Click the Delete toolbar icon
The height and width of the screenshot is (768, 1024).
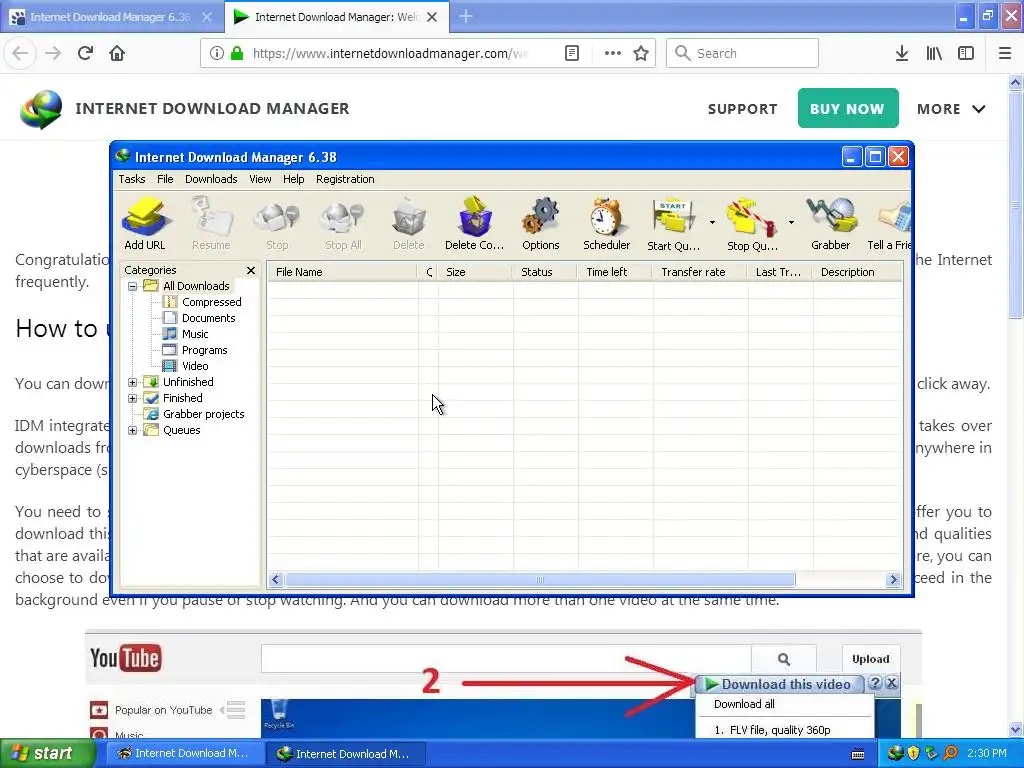(409, 223)
